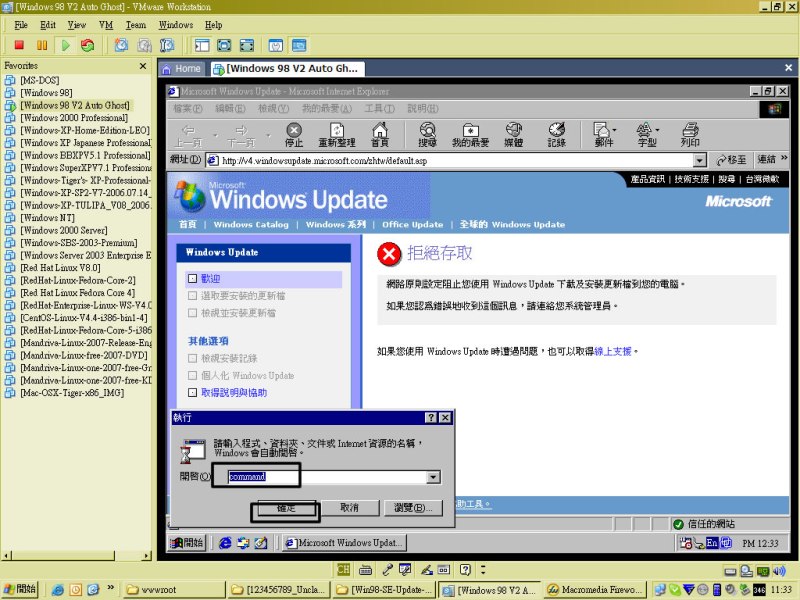Click the Windows Catalog nav link

251,224
